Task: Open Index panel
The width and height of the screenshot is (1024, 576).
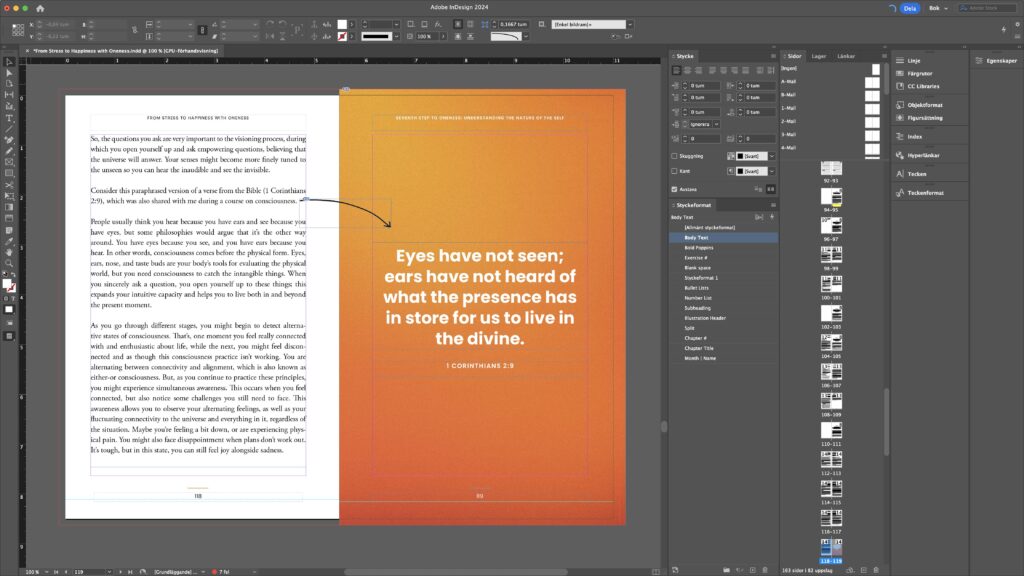Action: click(914, 137)
